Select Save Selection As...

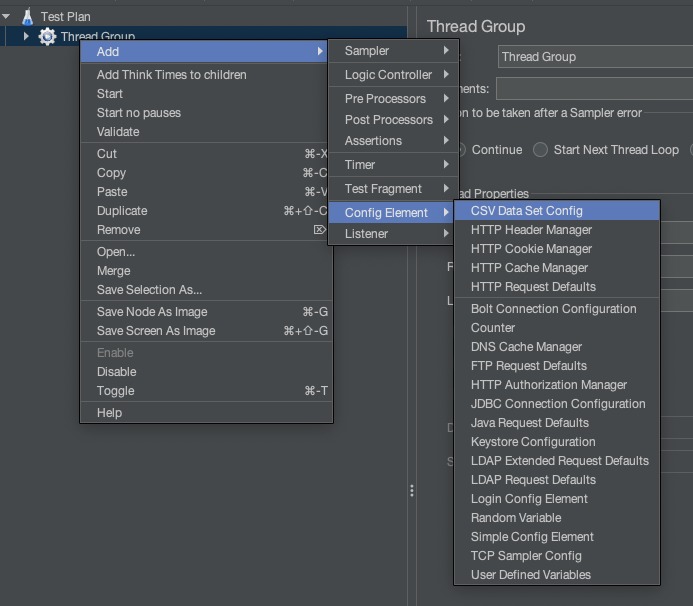click(206, 290)
